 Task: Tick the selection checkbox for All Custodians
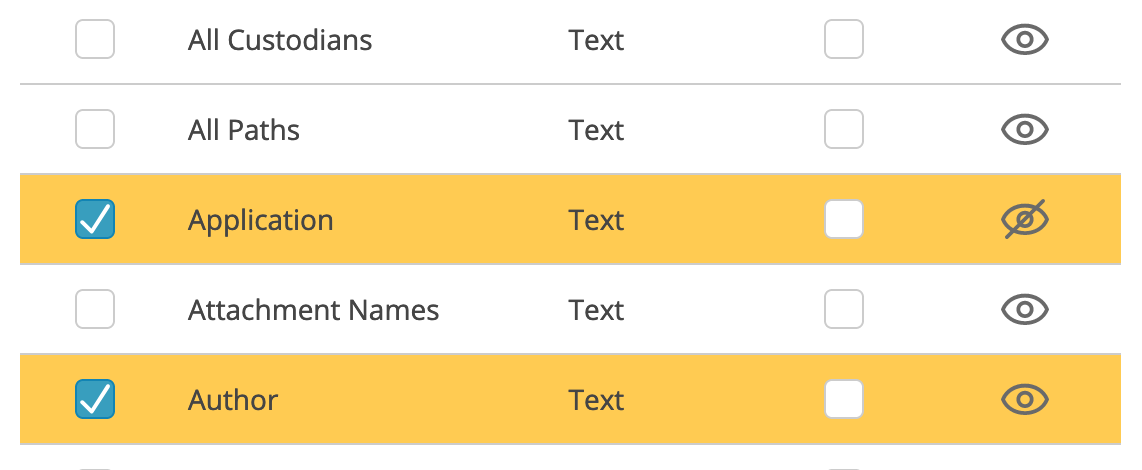pyautogui.click(x=95, y=39)
